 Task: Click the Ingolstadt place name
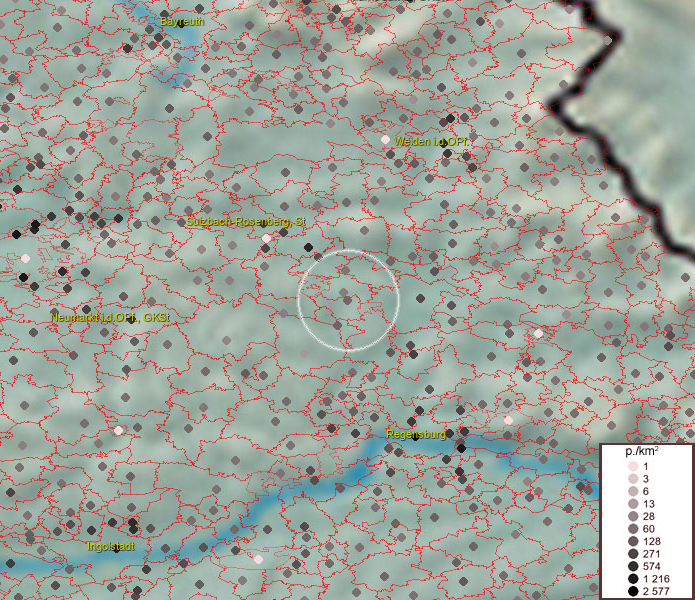click(x=110, y=547)
